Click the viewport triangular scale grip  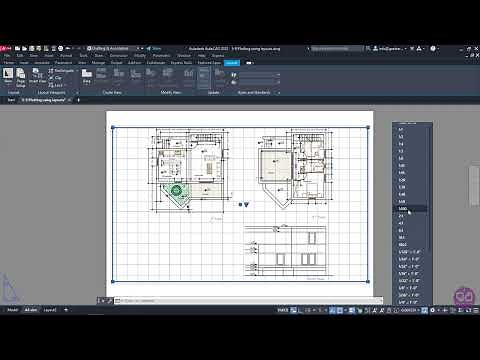pos(246,204)
